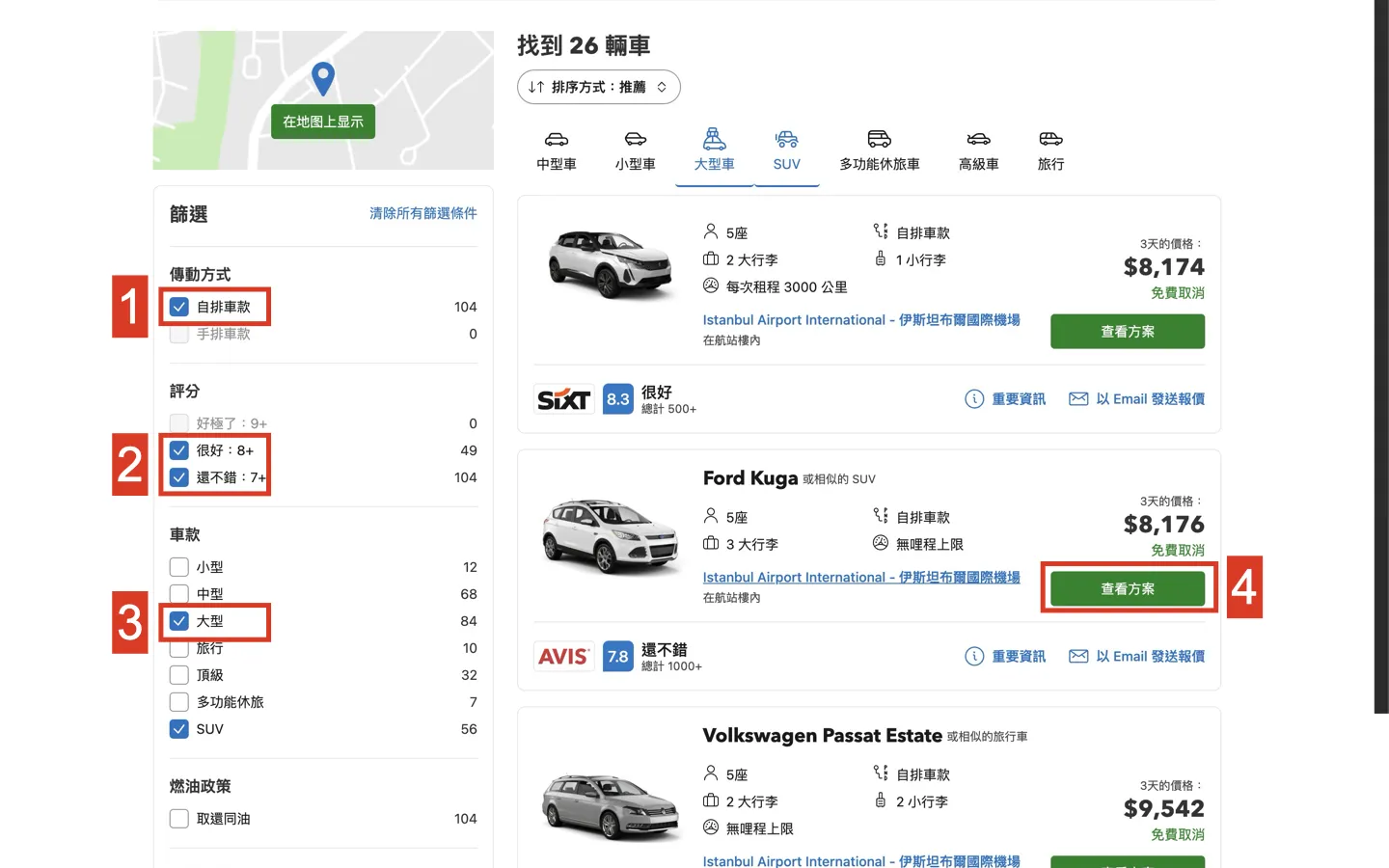
Task: Check the 中型 car type filter
Action: coord(179,594)
